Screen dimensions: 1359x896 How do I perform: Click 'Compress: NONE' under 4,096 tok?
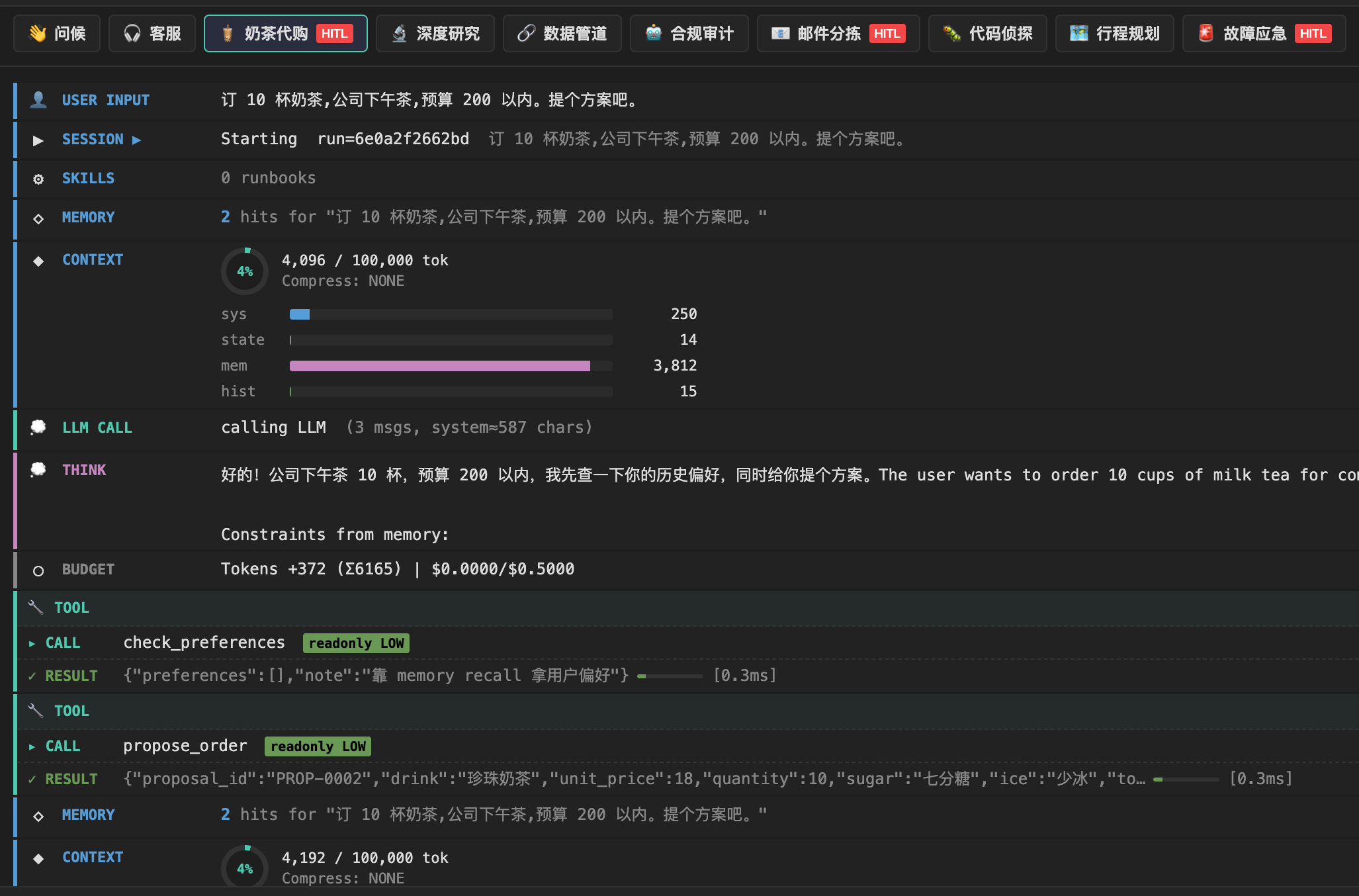point(343,281)
